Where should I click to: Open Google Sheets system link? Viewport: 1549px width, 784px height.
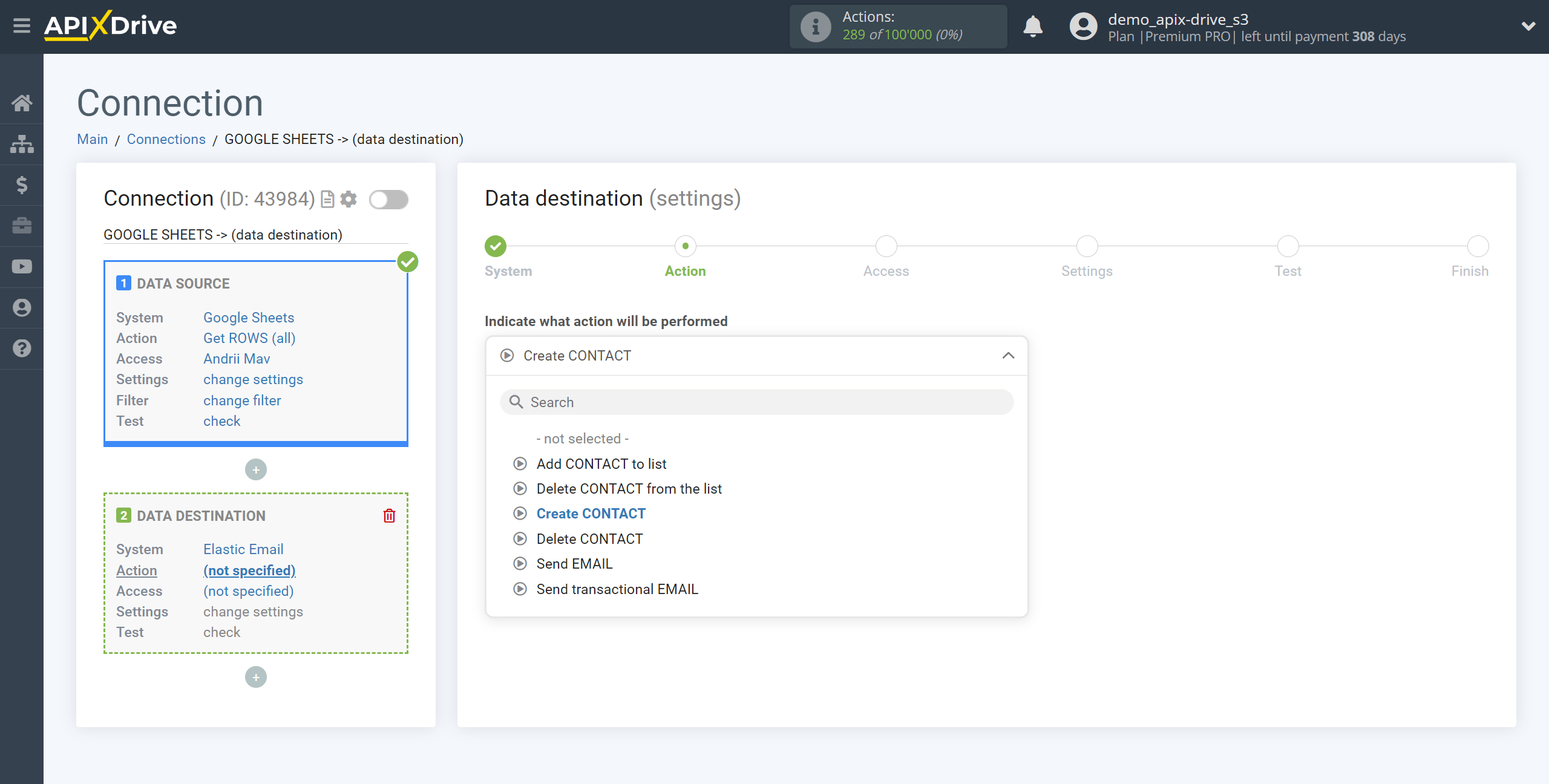pyautogui.click(x=249, y=318)
